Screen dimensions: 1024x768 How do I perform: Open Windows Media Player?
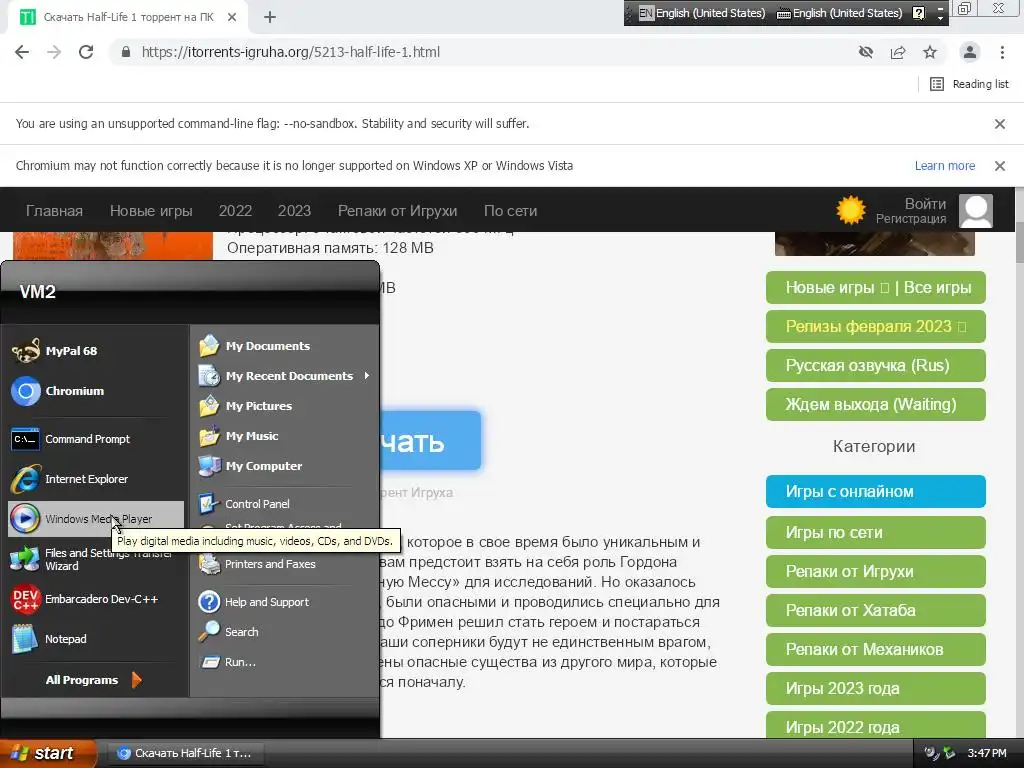95,519
